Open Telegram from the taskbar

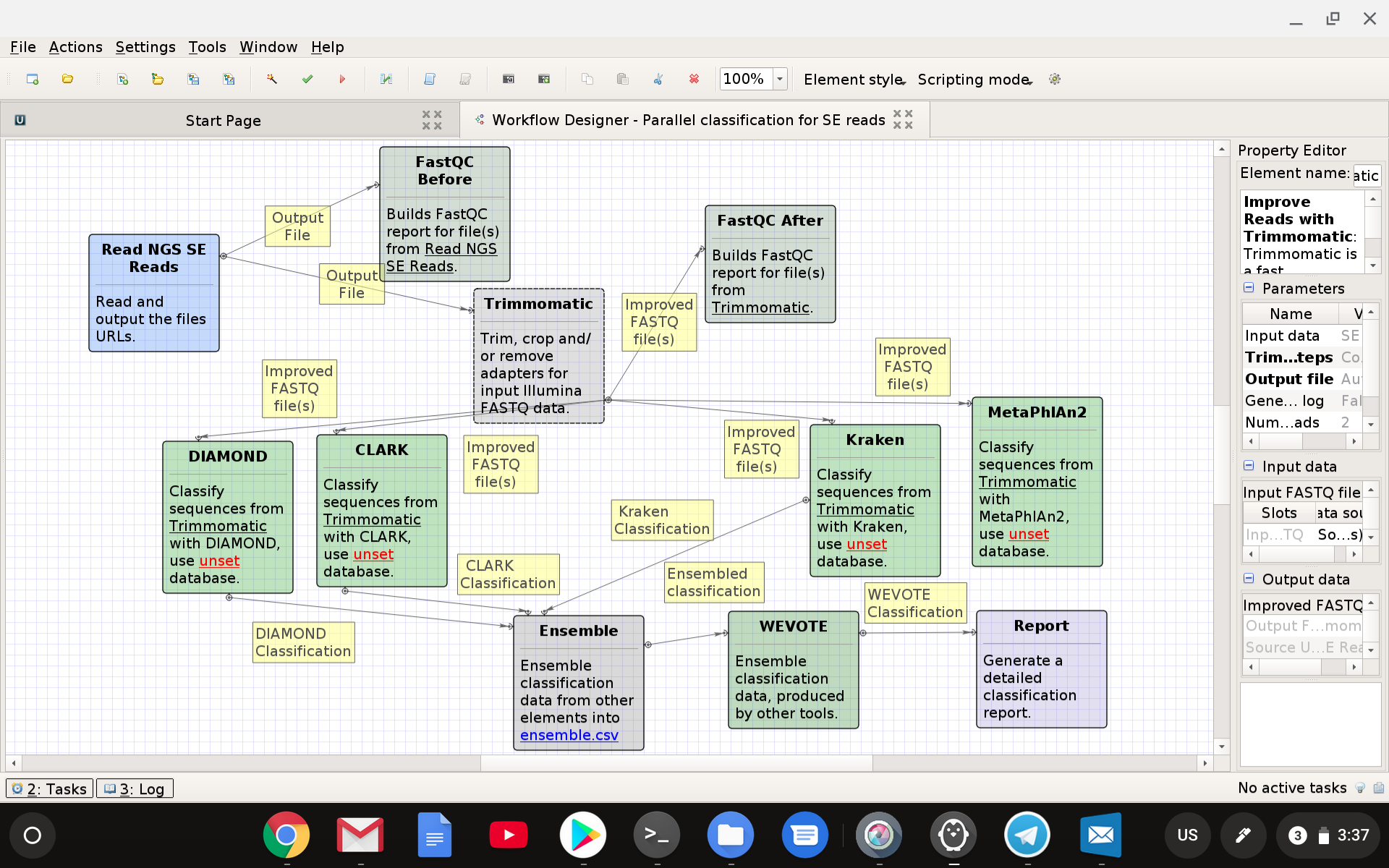pyautogui.click(x=1027, y=835)
